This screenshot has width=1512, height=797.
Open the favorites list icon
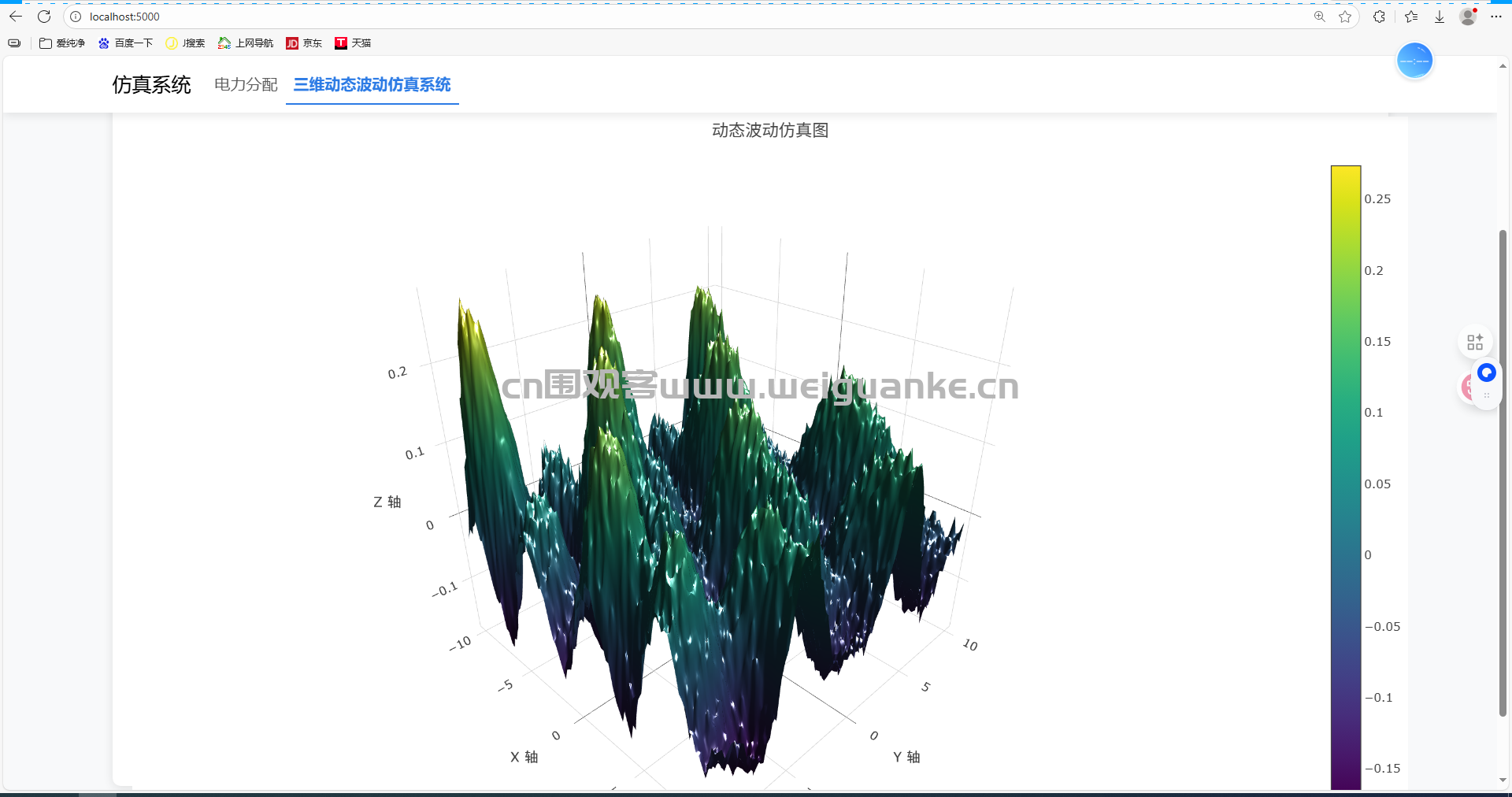click(1411, 17)
